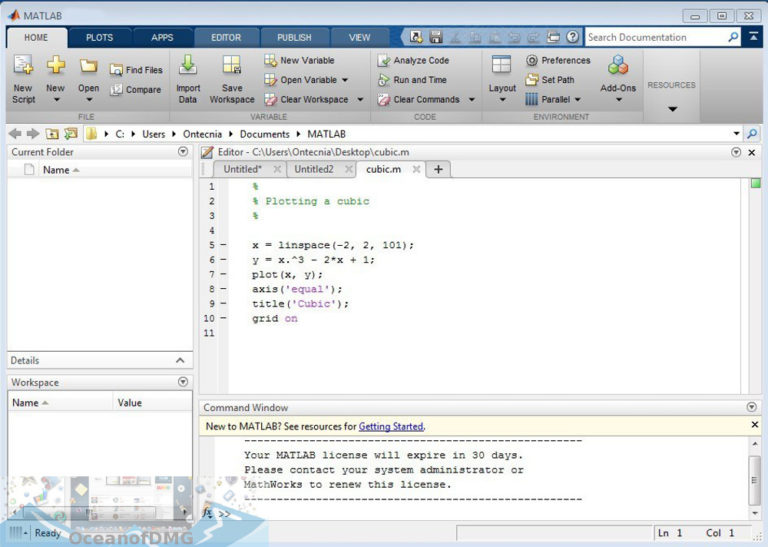Click the Import Data icon
Viewport: 768px width, 547px height.
188,65
